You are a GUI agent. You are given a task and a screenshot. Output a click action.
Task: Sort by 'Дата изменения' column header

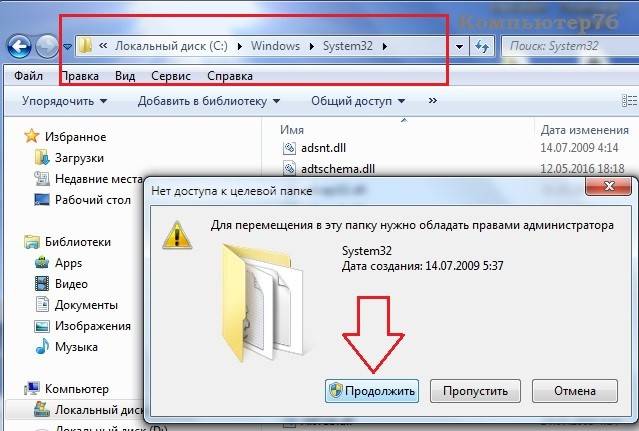[x=584, y=130]
